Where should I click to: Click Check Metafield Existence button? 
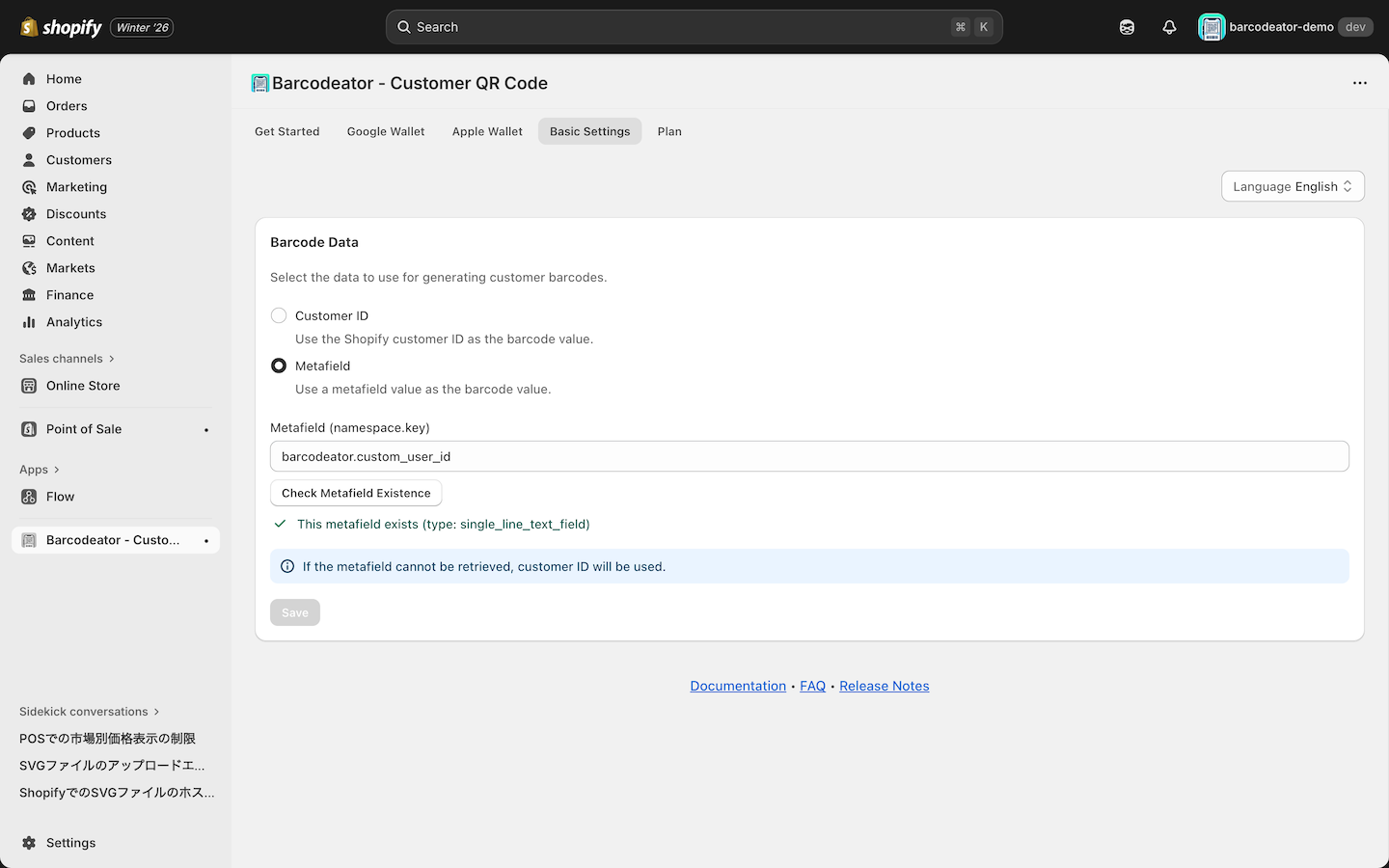point(356,493)
